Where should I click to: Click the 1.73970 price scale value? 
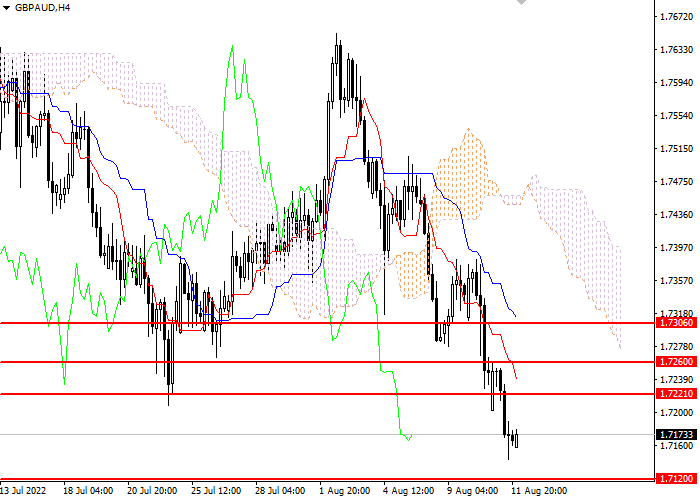tap(677, 247)
